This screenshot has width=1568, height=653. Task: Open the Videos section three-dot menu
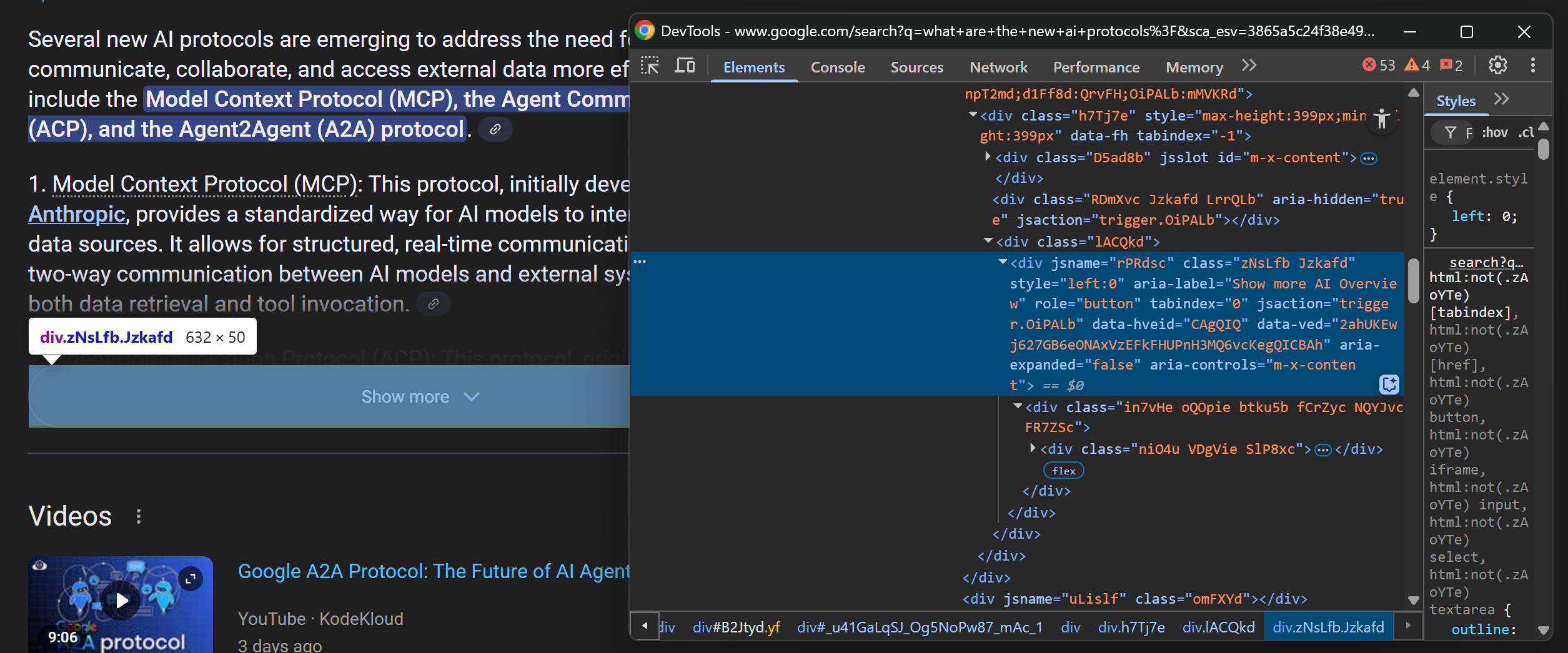[139, 516]
